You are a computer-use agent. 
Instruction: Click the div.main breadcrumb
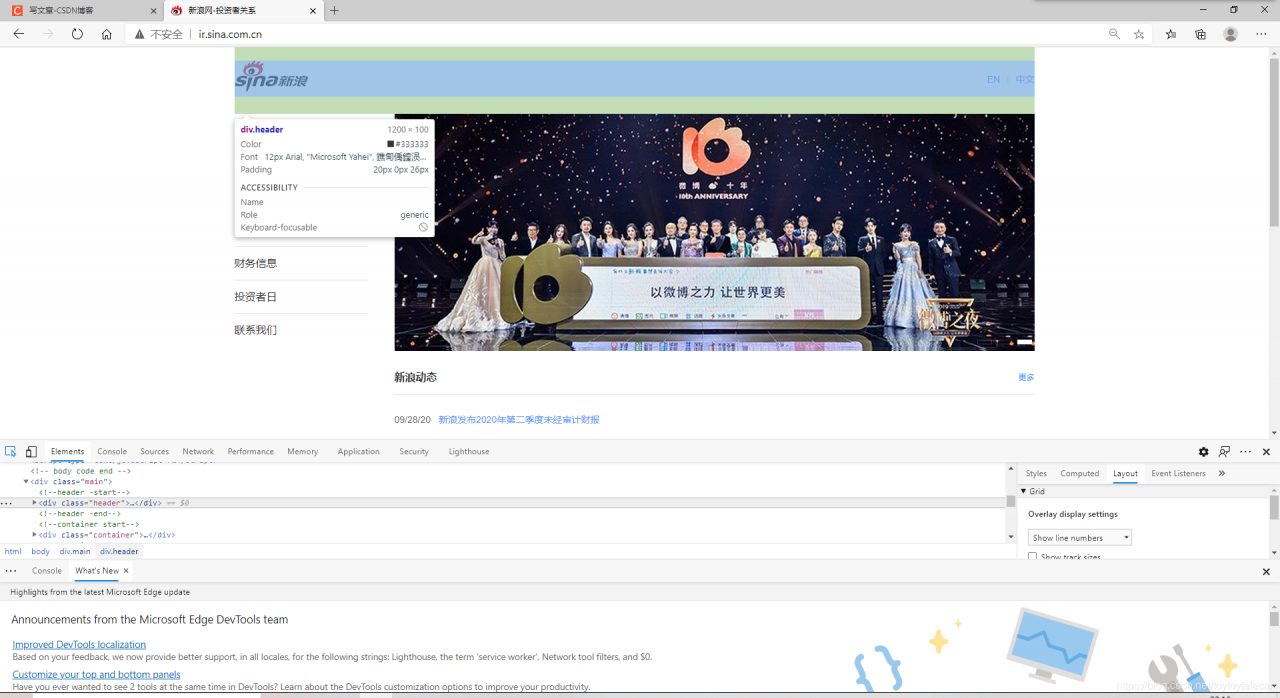[x=75, y=551]
